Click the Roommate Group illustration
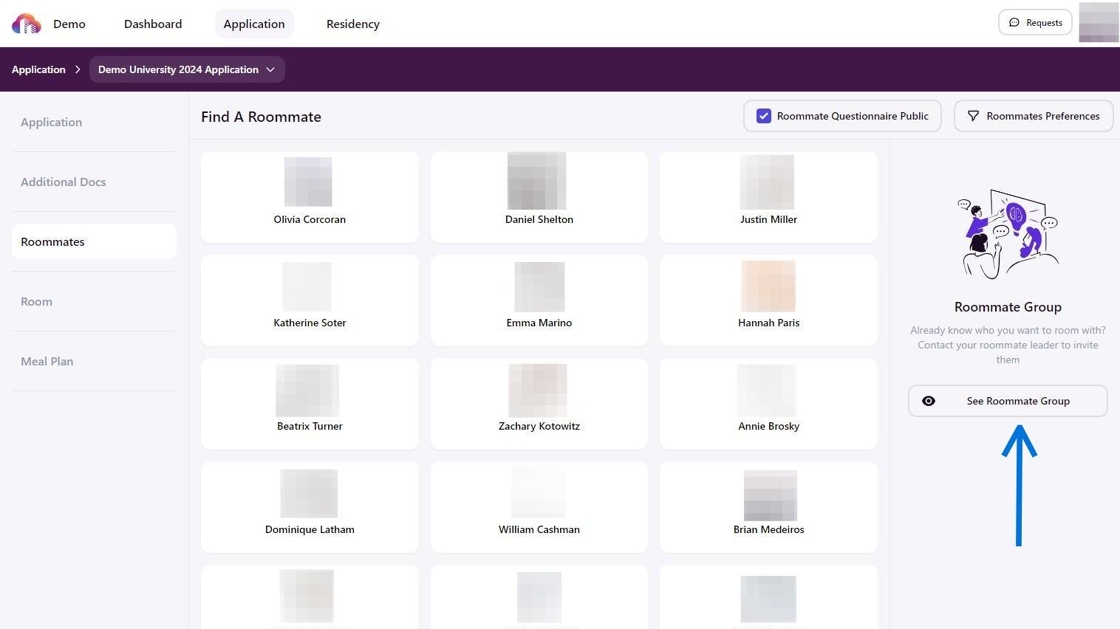This screenshot has width=1120, height=629. pyautogui.click(x=1007, y=233)
